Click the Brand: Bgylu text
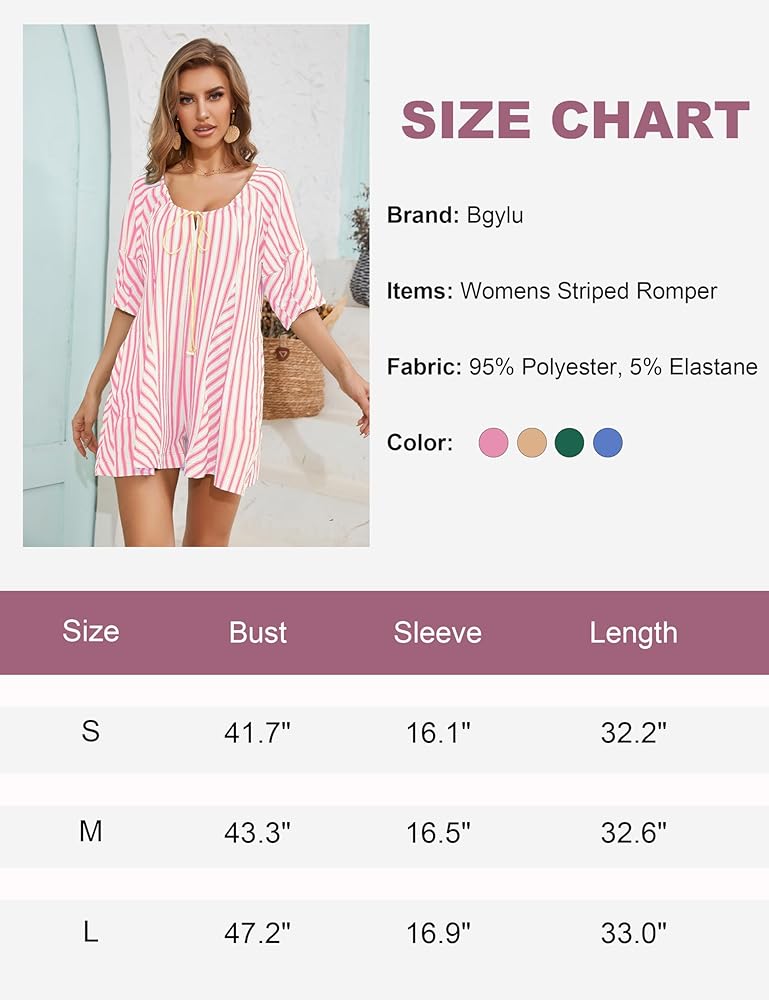Screen dimensions: 769x1000 pyautogui.click(x=455, y=215)
